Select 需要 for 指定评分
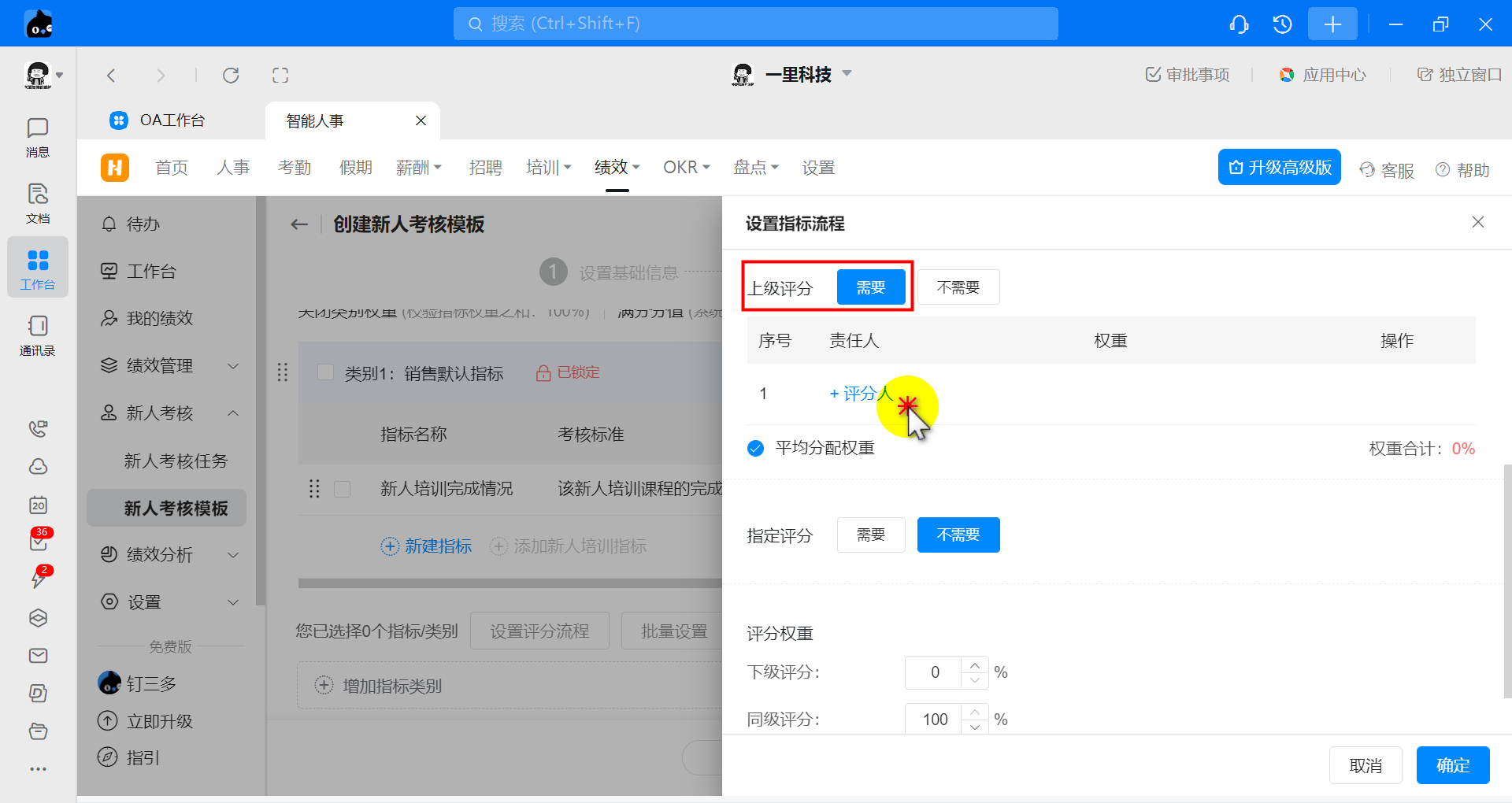Screen dimensions: 1512x803 click(870, 535)
